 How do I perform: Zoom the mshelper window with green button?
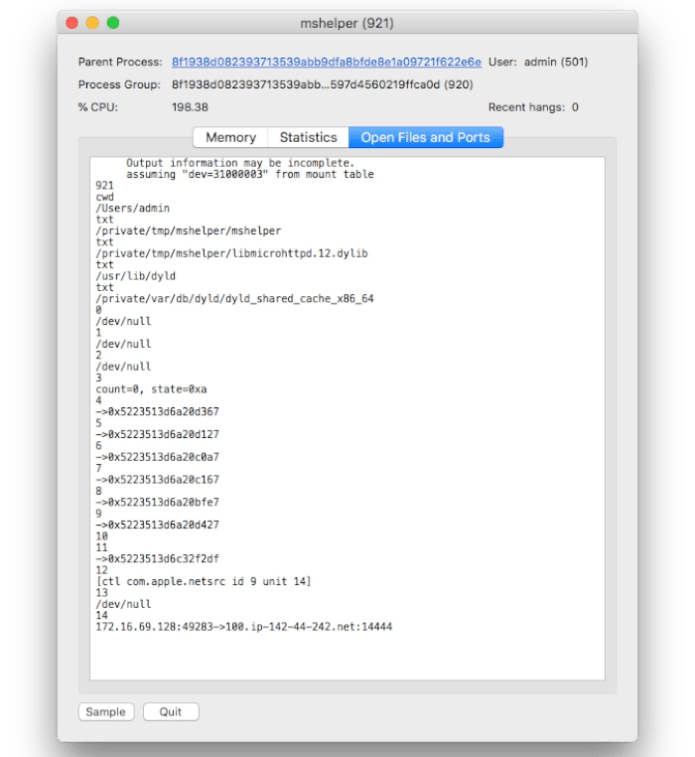point(113,23)
